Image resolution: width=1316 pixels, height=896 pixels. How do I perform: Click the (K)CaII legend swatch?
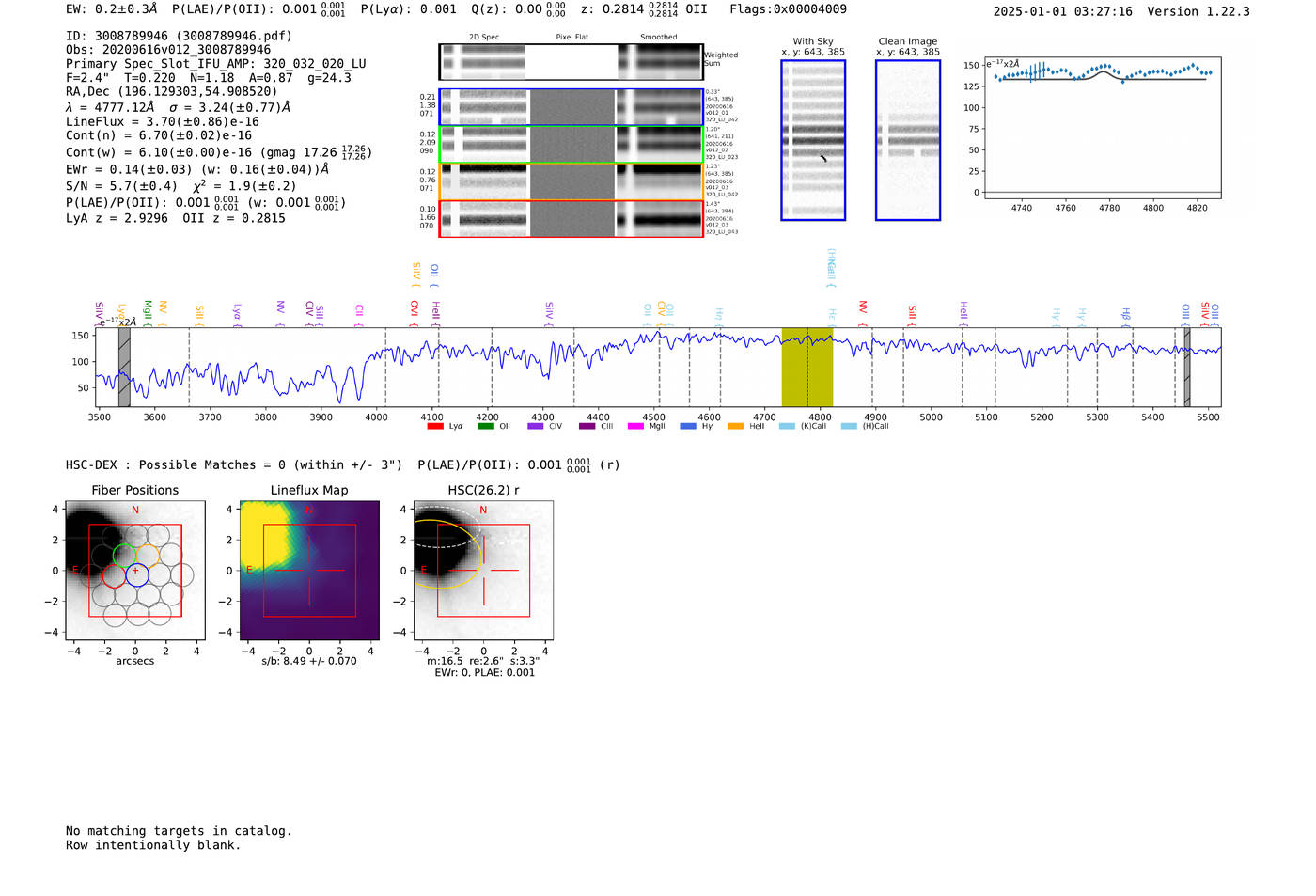(787, 426)
